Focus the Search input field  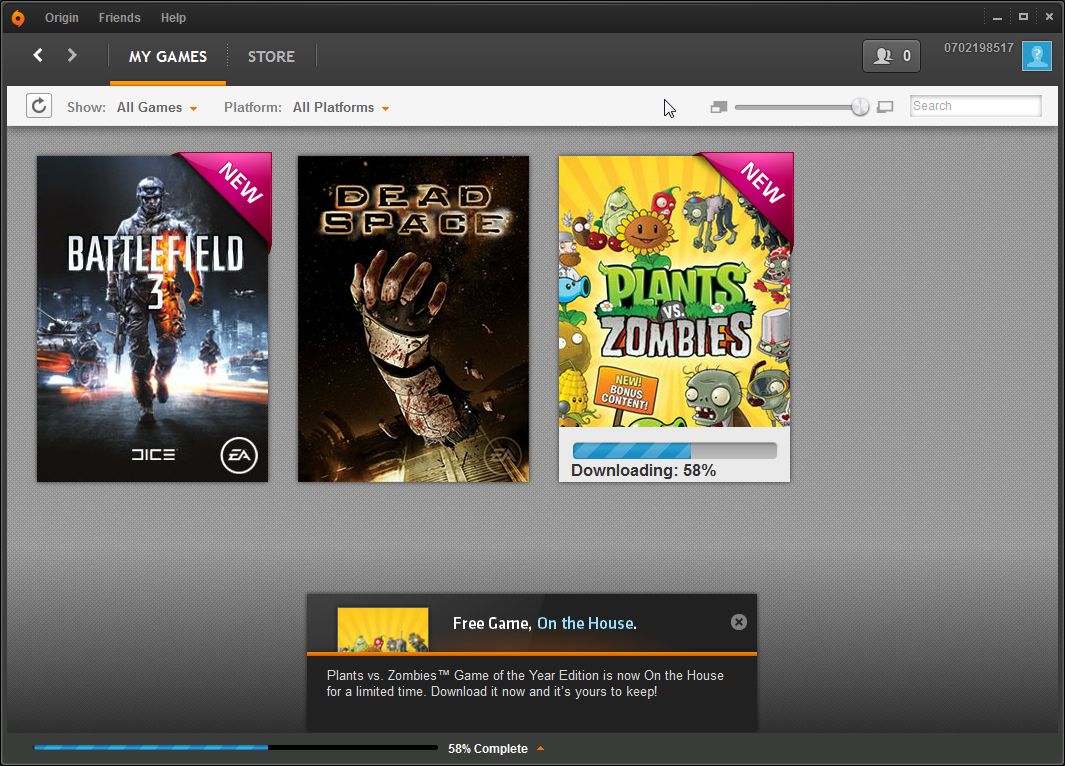tap(975, 106)
